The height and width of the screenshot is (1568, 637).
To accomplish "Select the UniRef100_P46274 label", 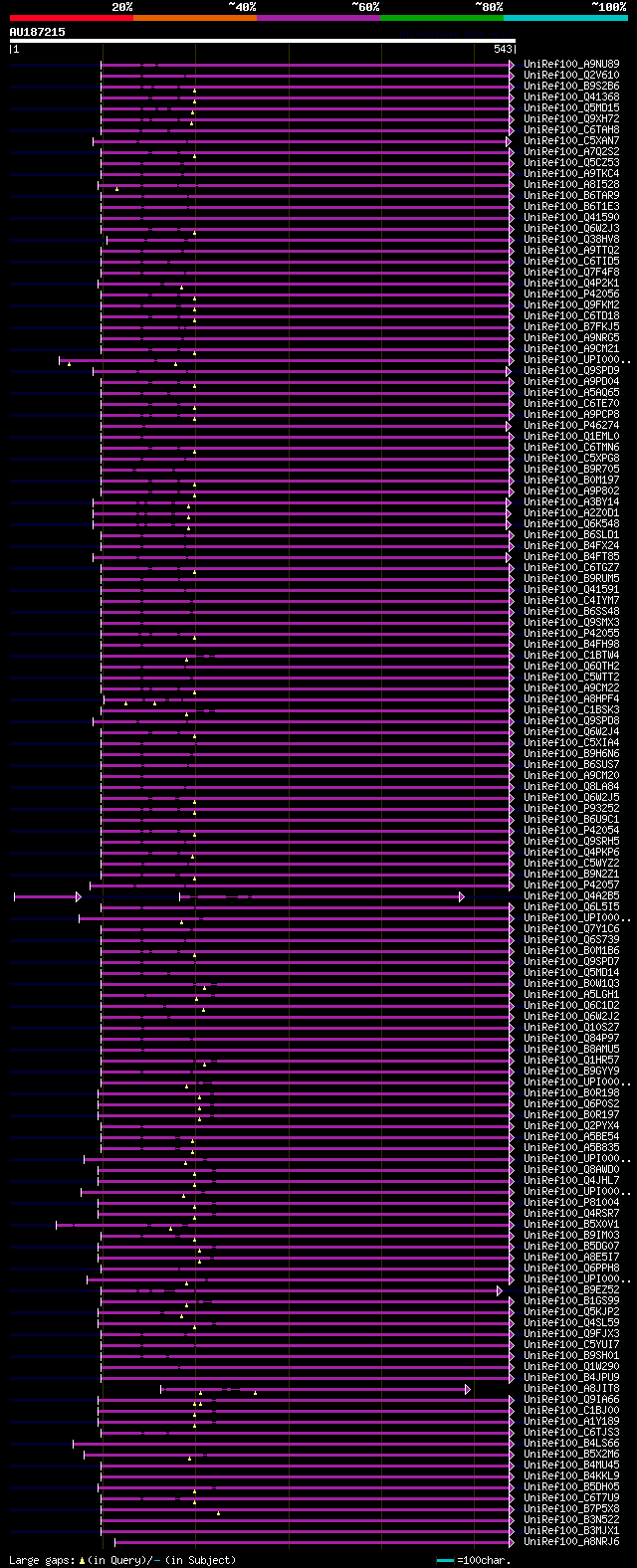I will point(571,426).
